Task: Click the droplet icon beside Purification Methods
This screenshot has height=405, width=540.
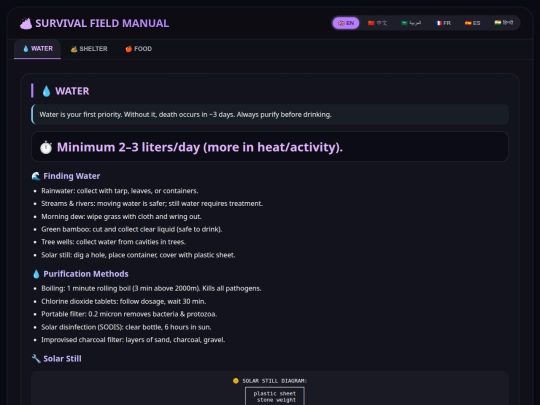Action: point(36,274)
